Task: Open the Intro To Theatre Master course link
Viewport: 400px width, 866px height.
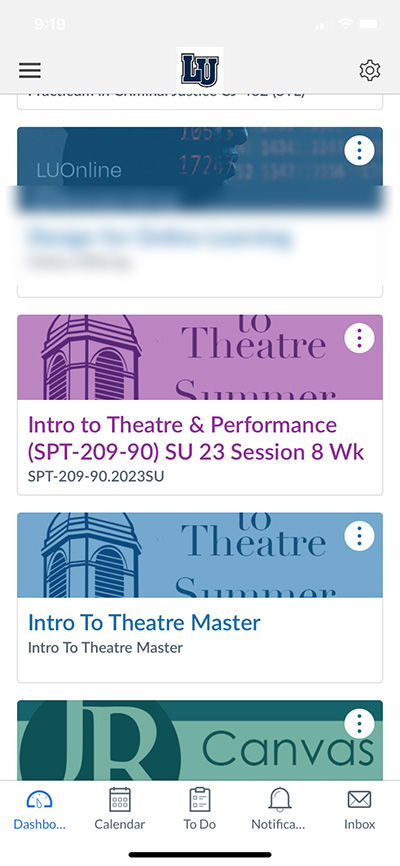Action: click(x=144, y=622)
